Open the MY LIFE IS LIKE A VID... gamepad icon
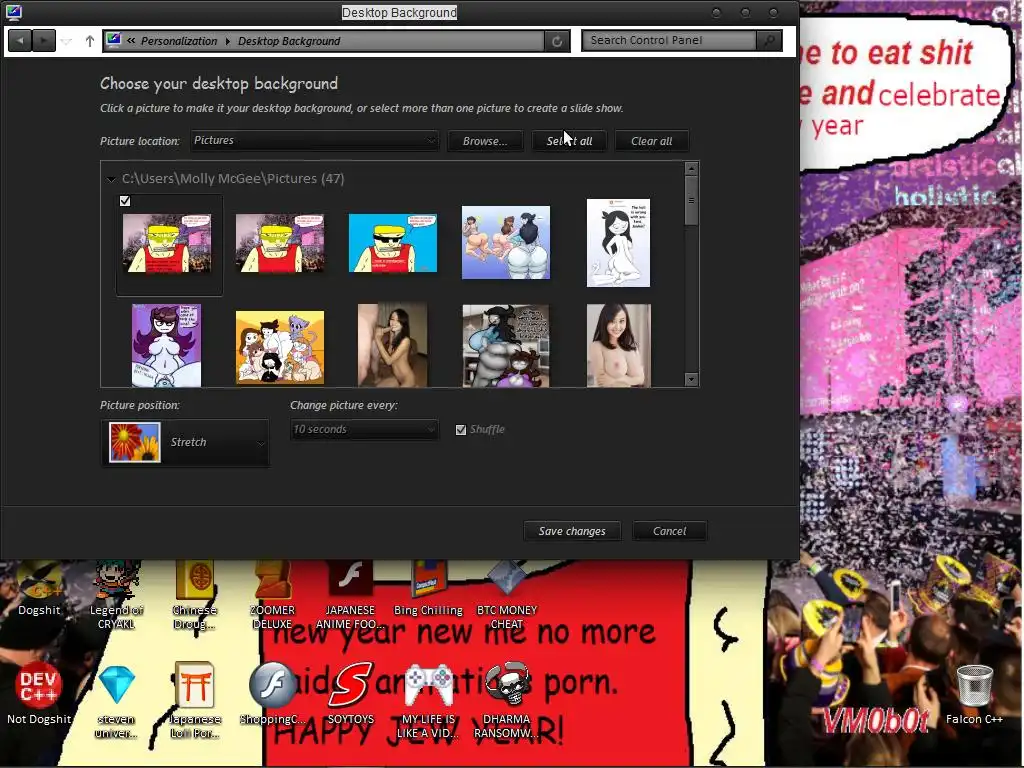1024x768 pixels. coord(428,700)
